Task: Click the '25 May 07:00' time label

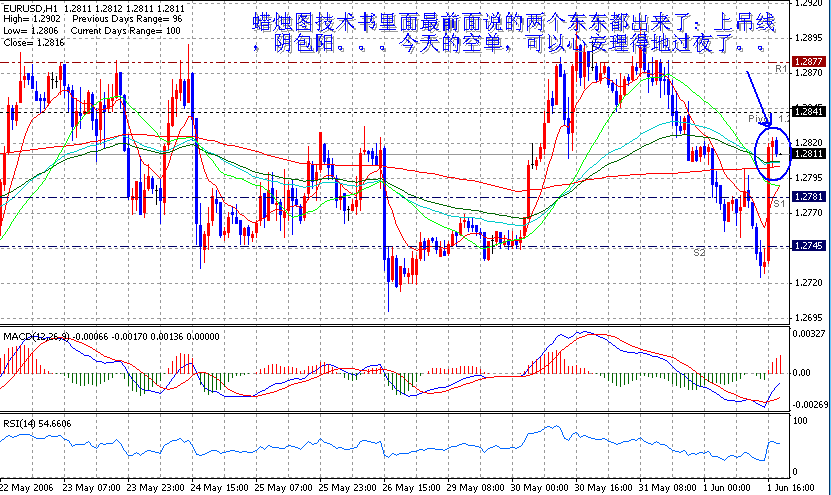Action: (283, 488)
